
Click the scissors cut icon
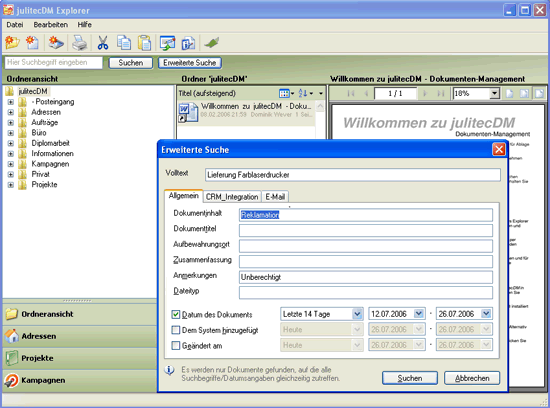click(103, 43)
